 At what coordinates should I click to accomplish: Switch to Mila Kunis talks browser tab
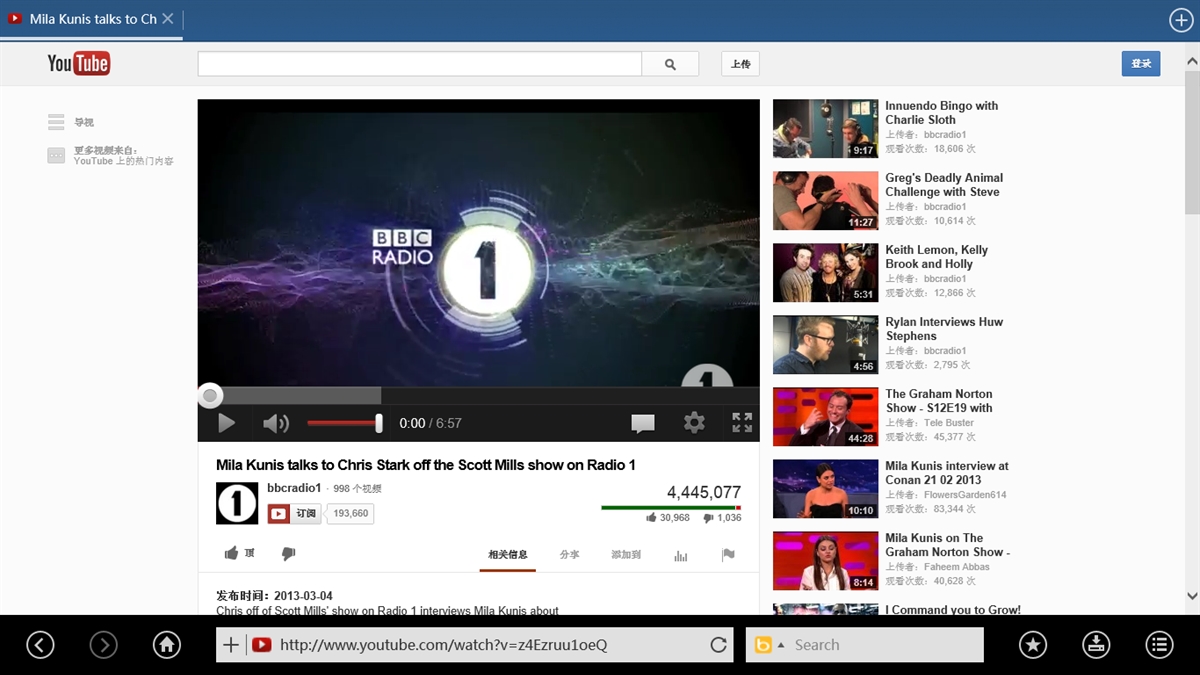pos(92,19)
